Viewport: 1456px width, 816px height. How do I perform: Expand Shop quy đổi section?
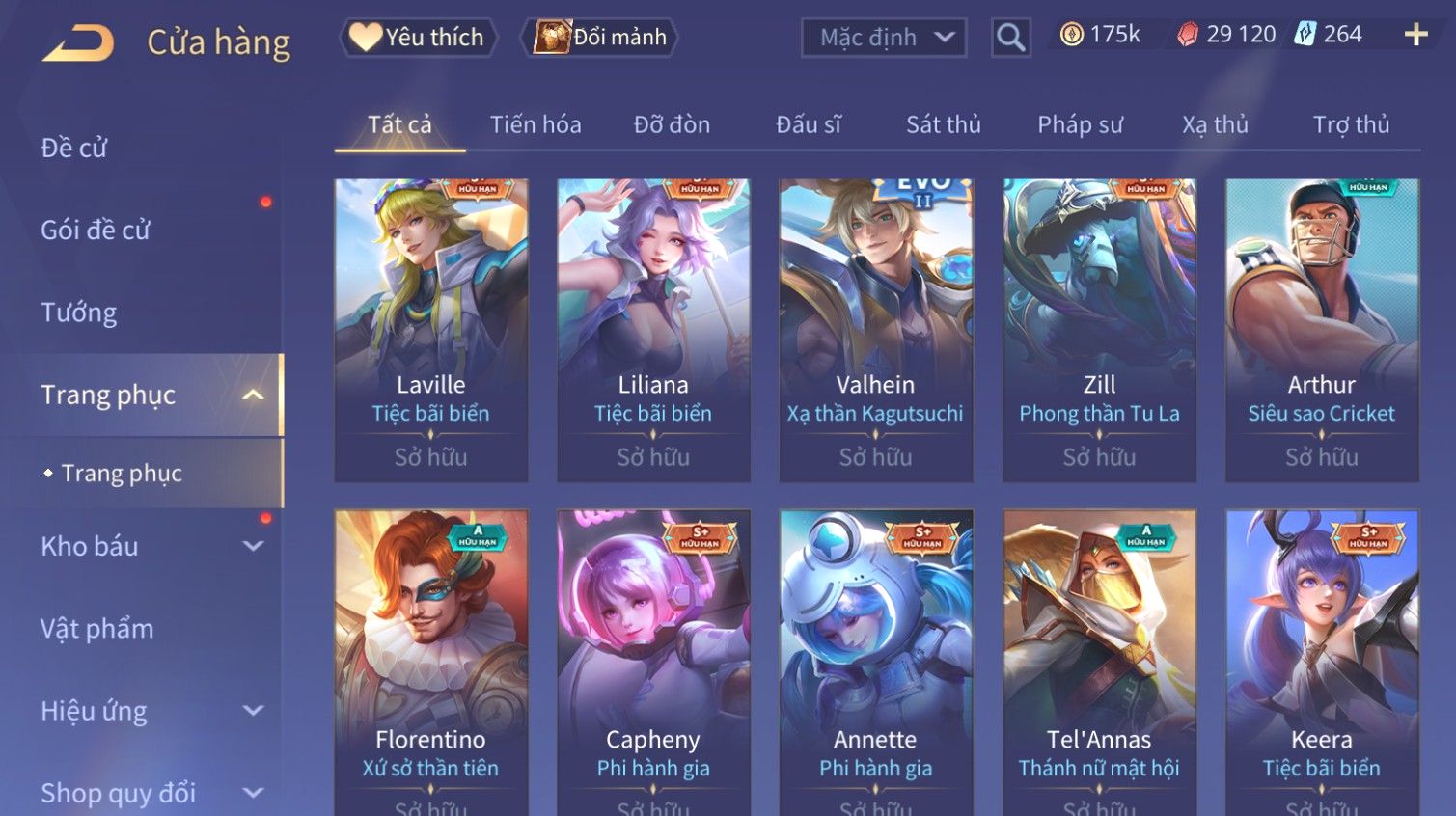(x=253, y=793)
